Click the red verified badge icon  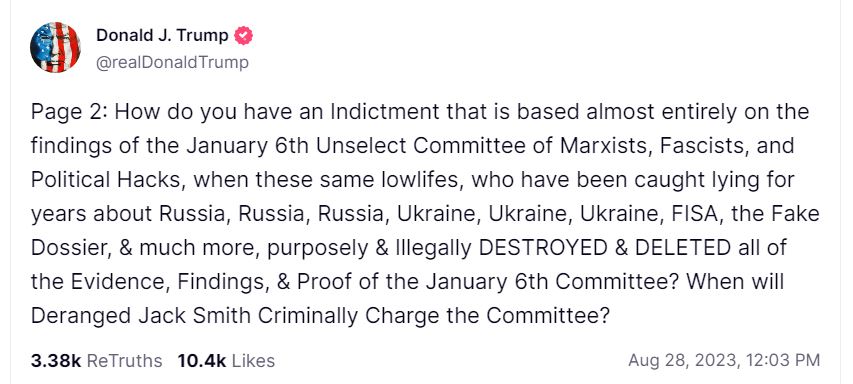point(243,36)
